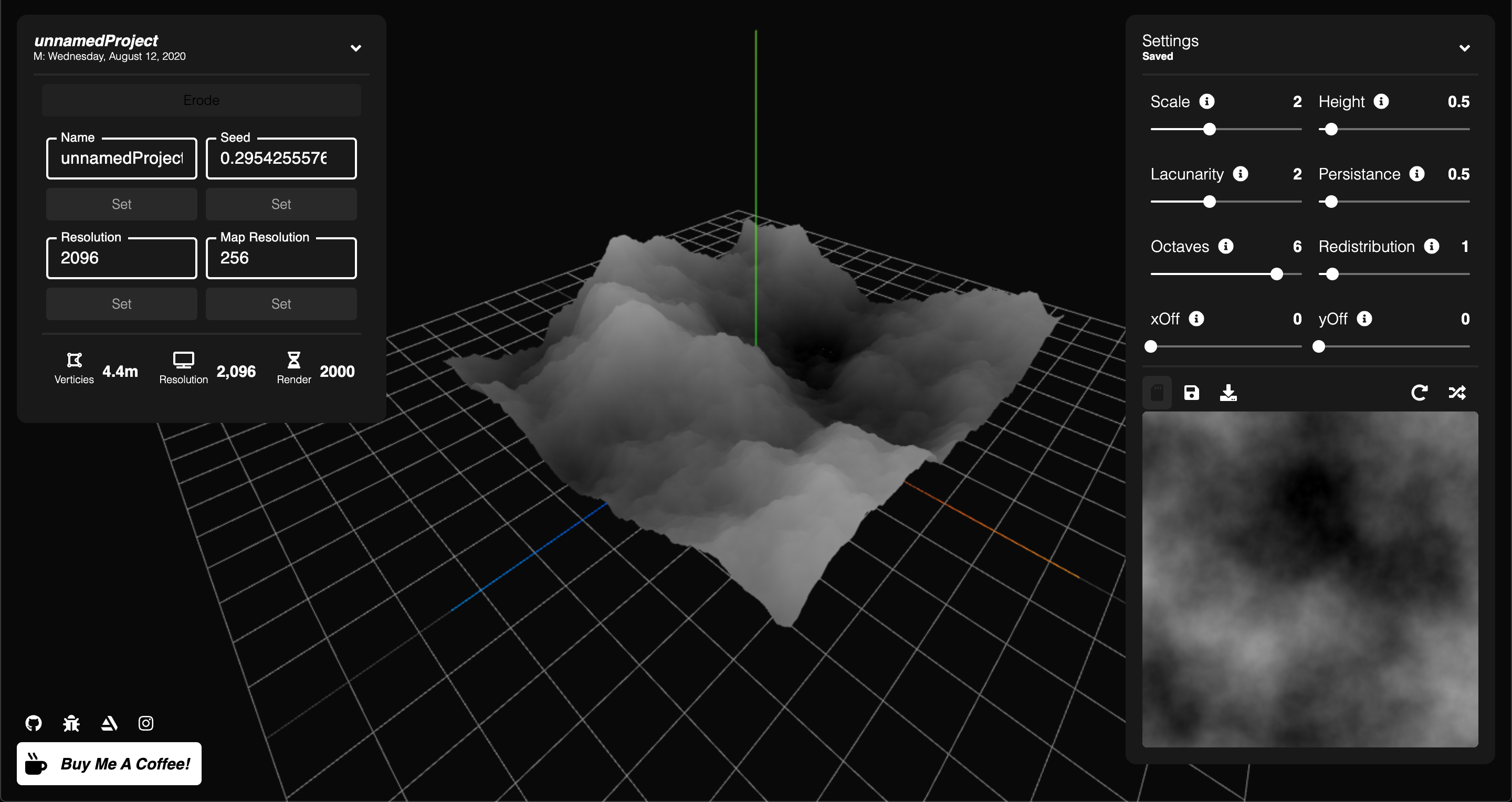This screenshot has height=802, width=1512.
Task: Open the bug report icon
Action: point(71,723)
